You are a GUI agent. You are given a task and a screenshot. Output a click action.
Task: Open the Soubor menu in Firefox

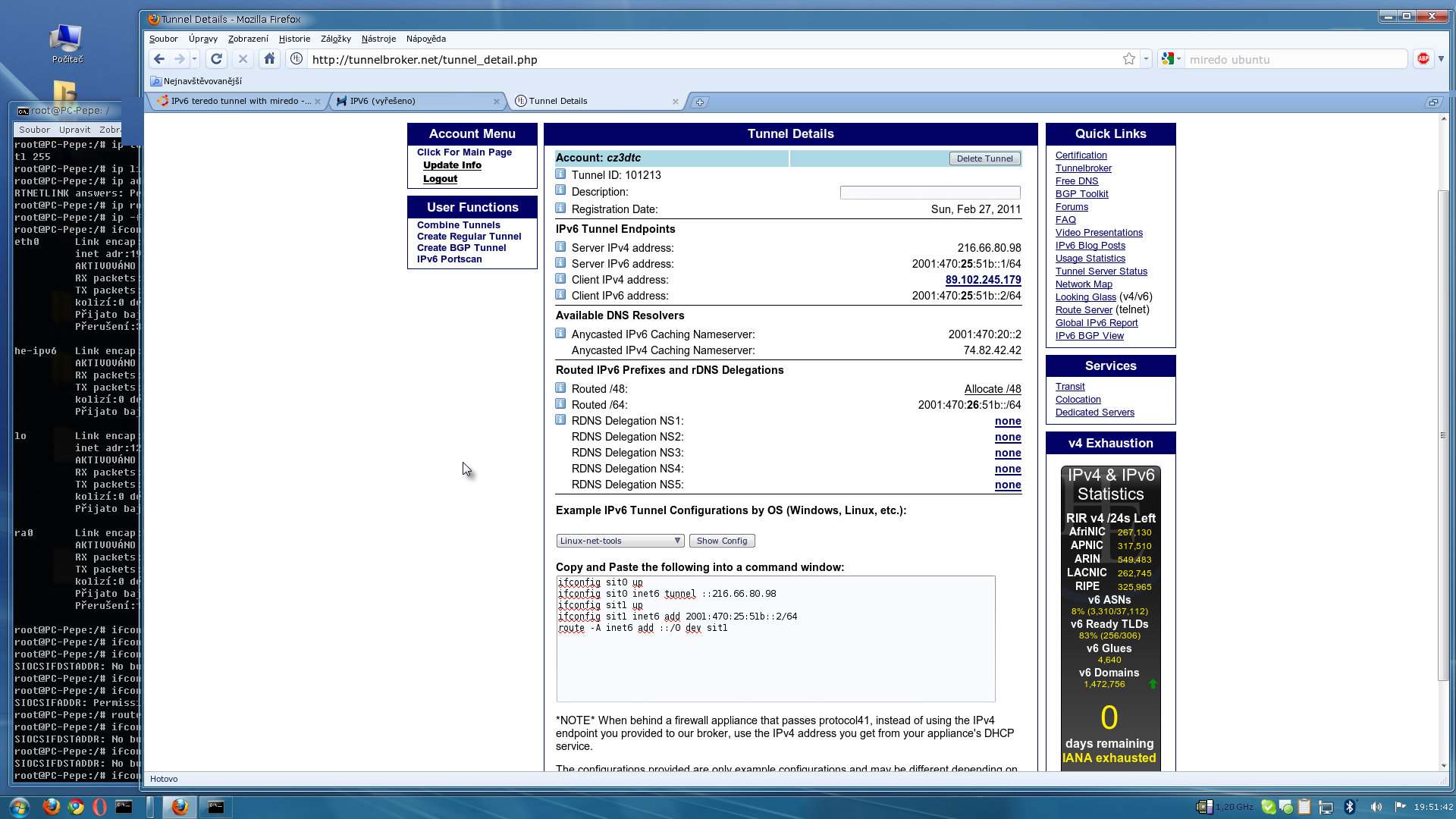click(163, 39)
